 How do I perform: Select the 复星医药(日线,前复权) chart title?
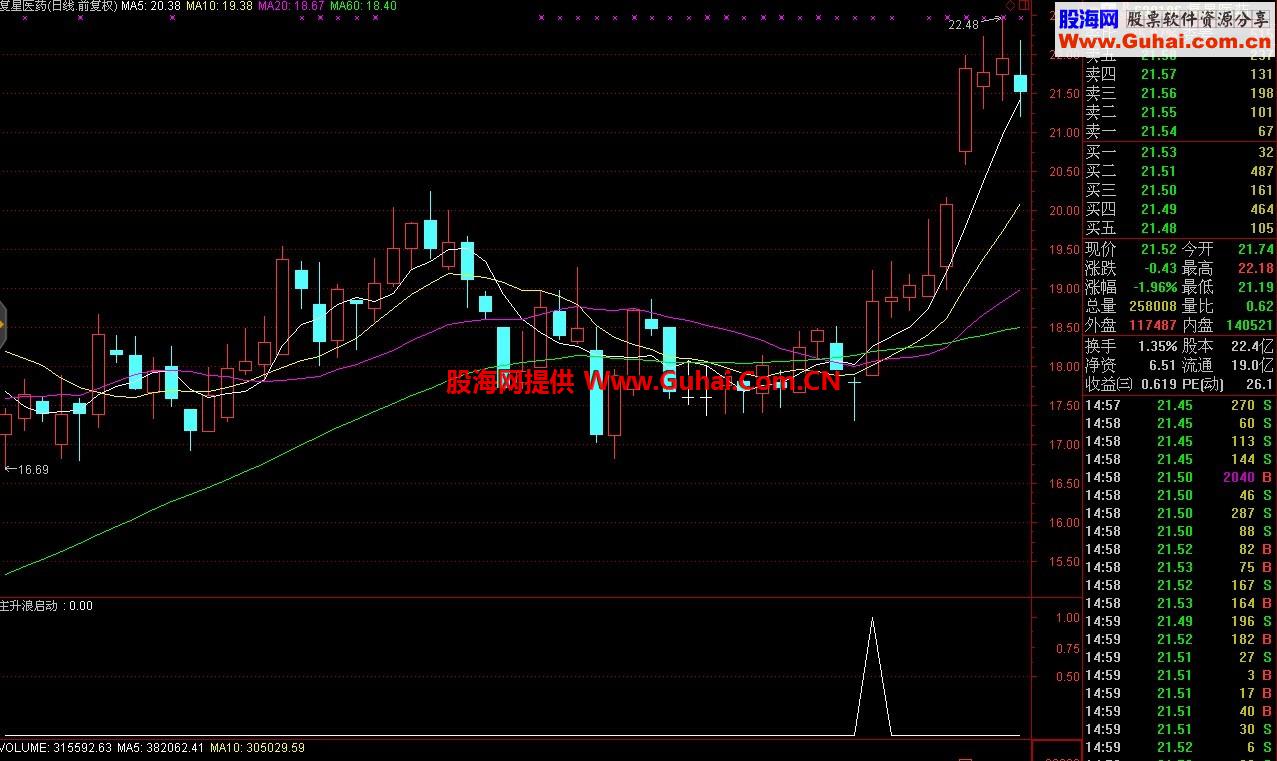[58, 6]
